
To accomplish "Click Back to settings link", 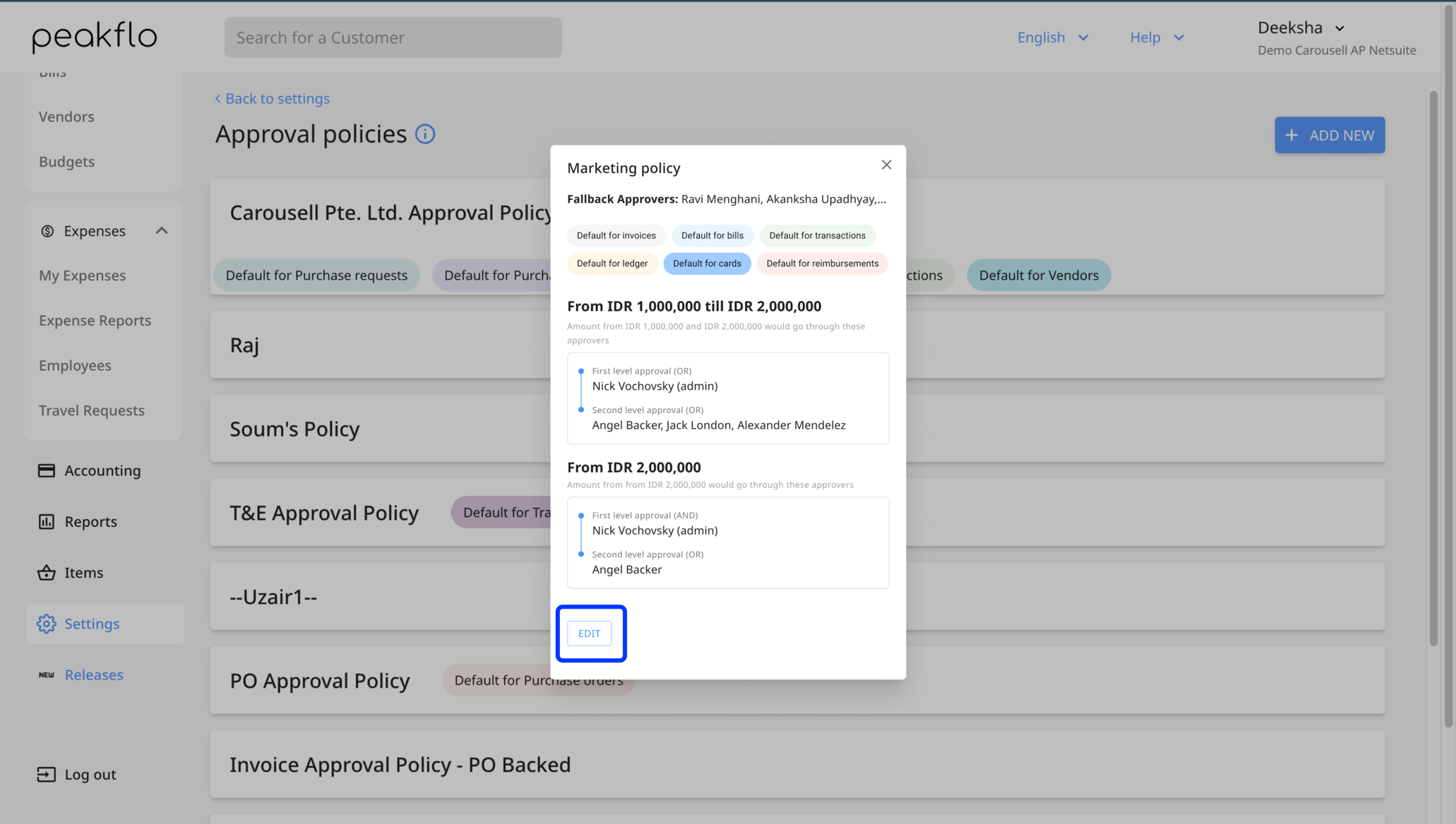I will (272, 98).
